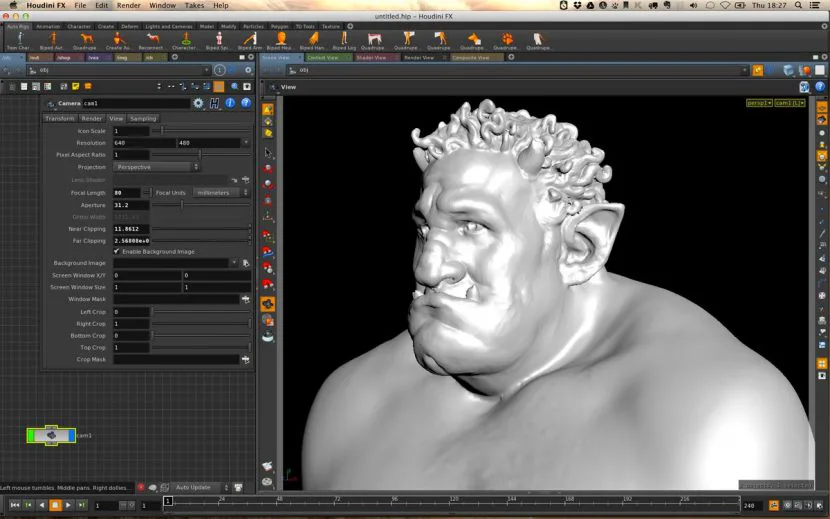Adjust the Aperture slider

coord(201,205)
